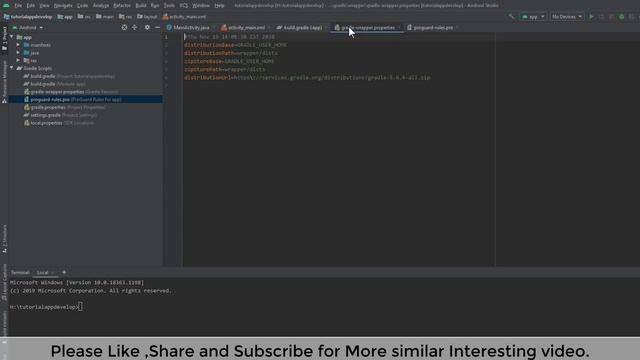Open the No Devices dropdown
Viewport: 640px width, 360px height.
(567, 17)
